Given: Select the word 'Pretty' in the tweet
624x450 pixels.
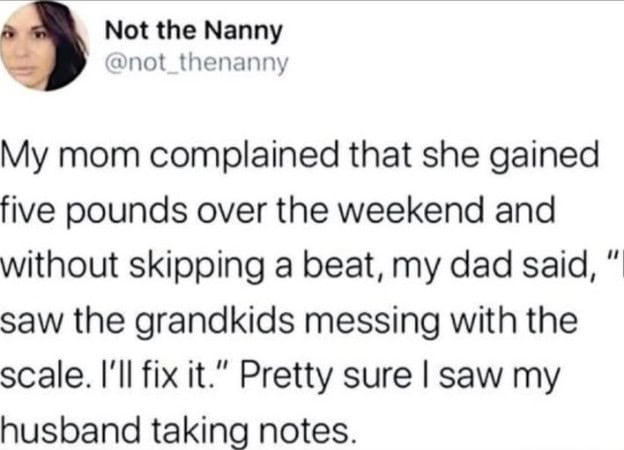Looking at the screenshot, I should tap(287, 377).
